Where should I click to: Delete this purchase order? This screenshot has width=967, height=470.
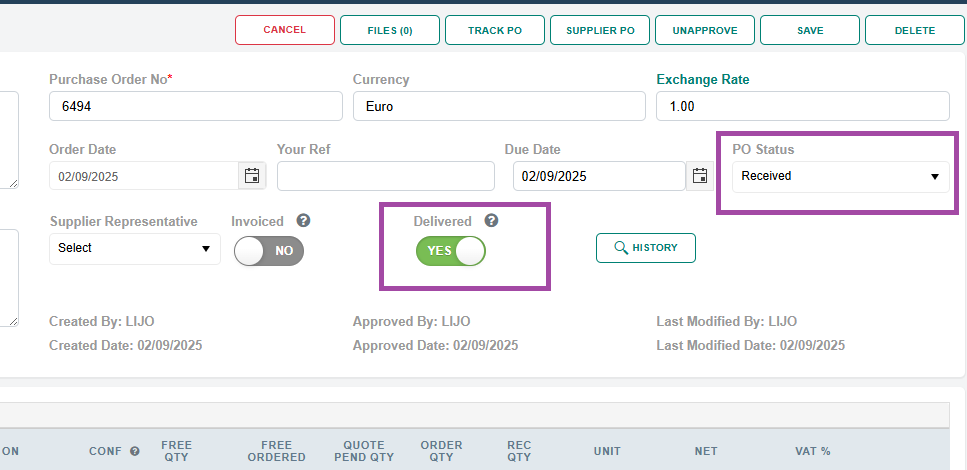pyautogui.click(x=914, y=30)
